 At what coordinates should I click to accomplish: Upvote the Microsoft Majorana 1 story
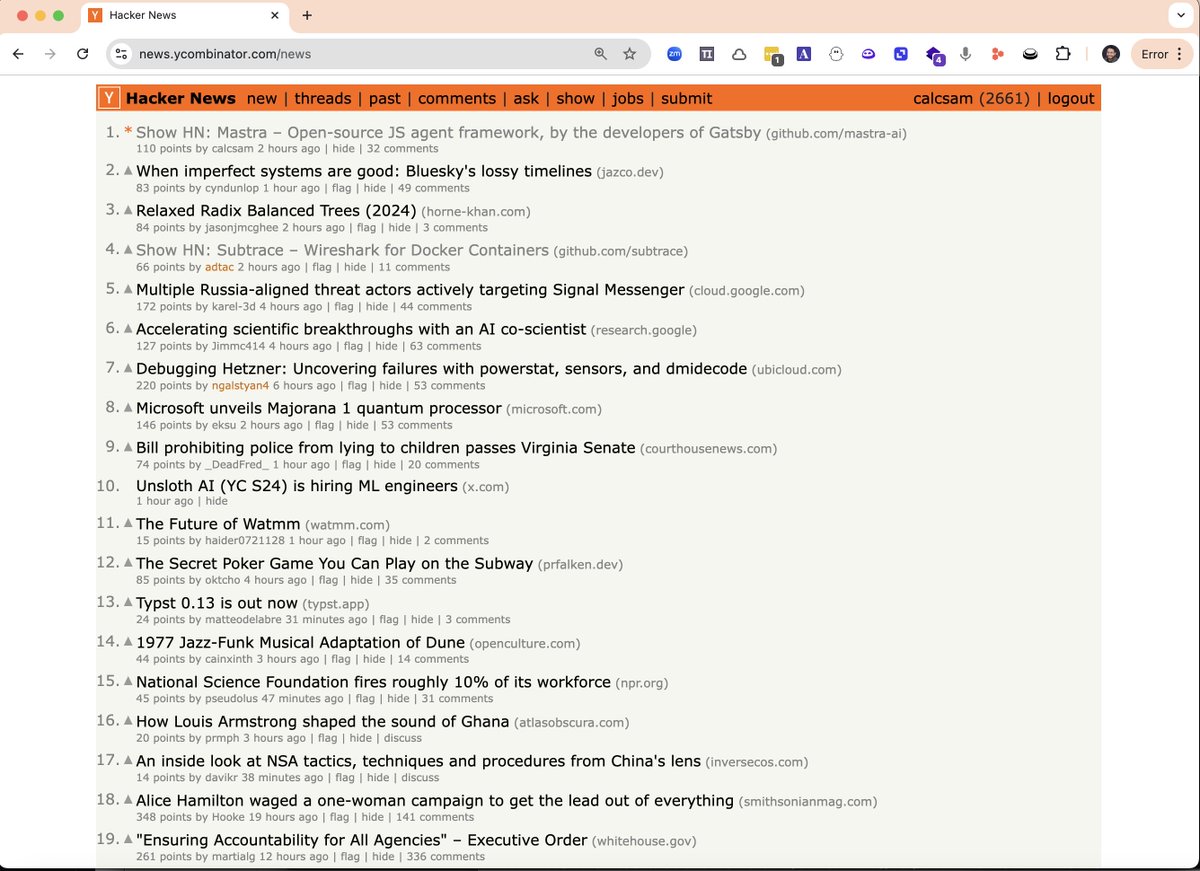(128, 409)
